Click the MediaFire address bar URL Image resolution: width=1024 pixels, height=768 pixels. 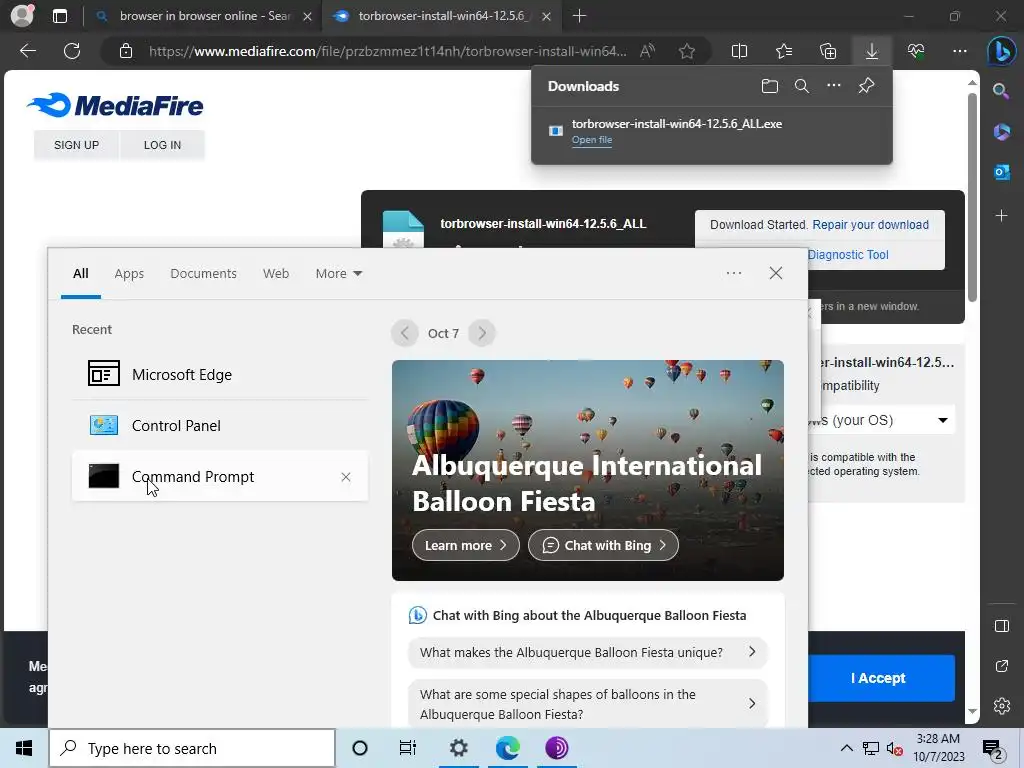tap(387, 51)
